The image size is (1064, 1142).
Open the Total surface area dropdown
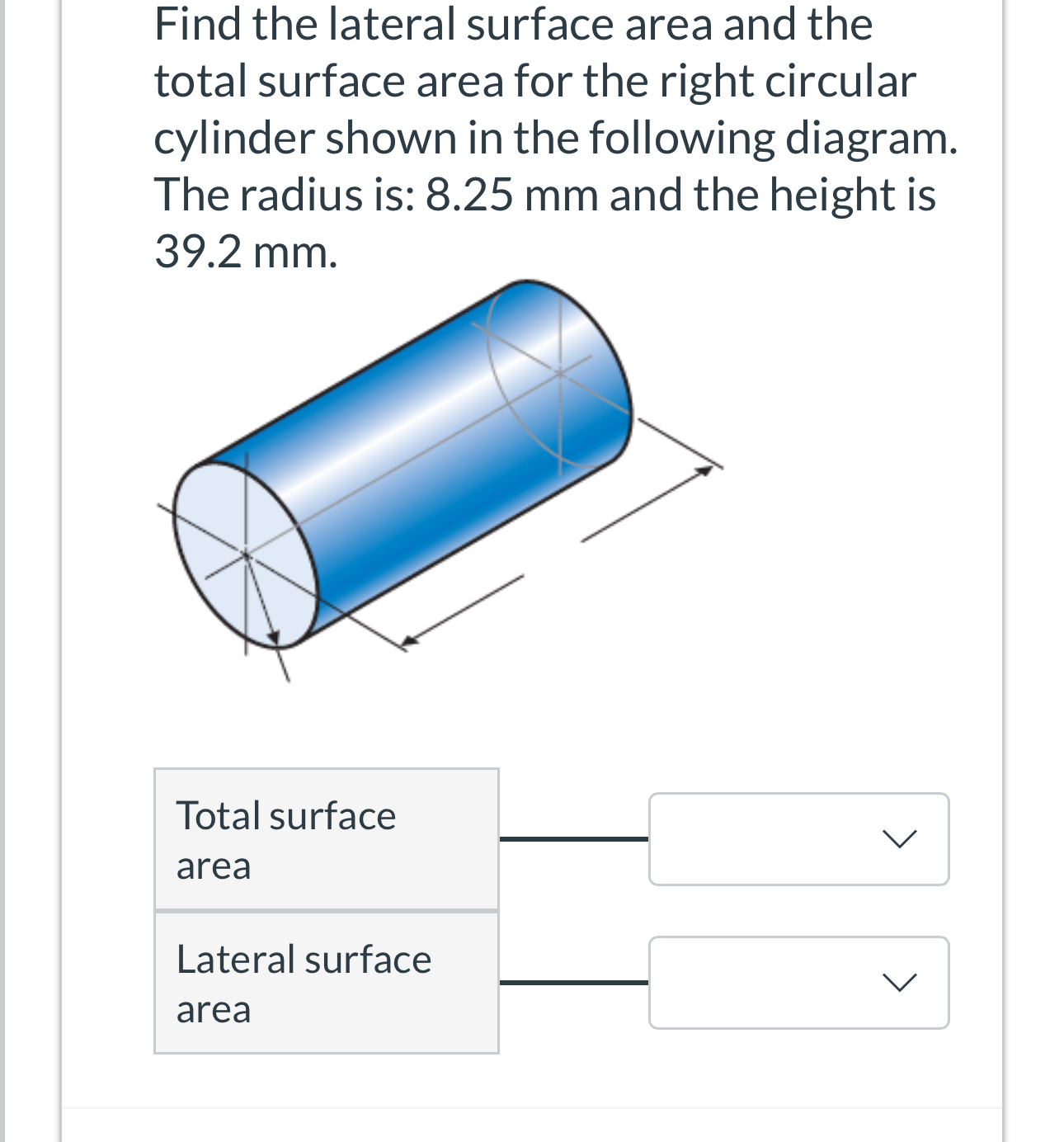(798, 838)
